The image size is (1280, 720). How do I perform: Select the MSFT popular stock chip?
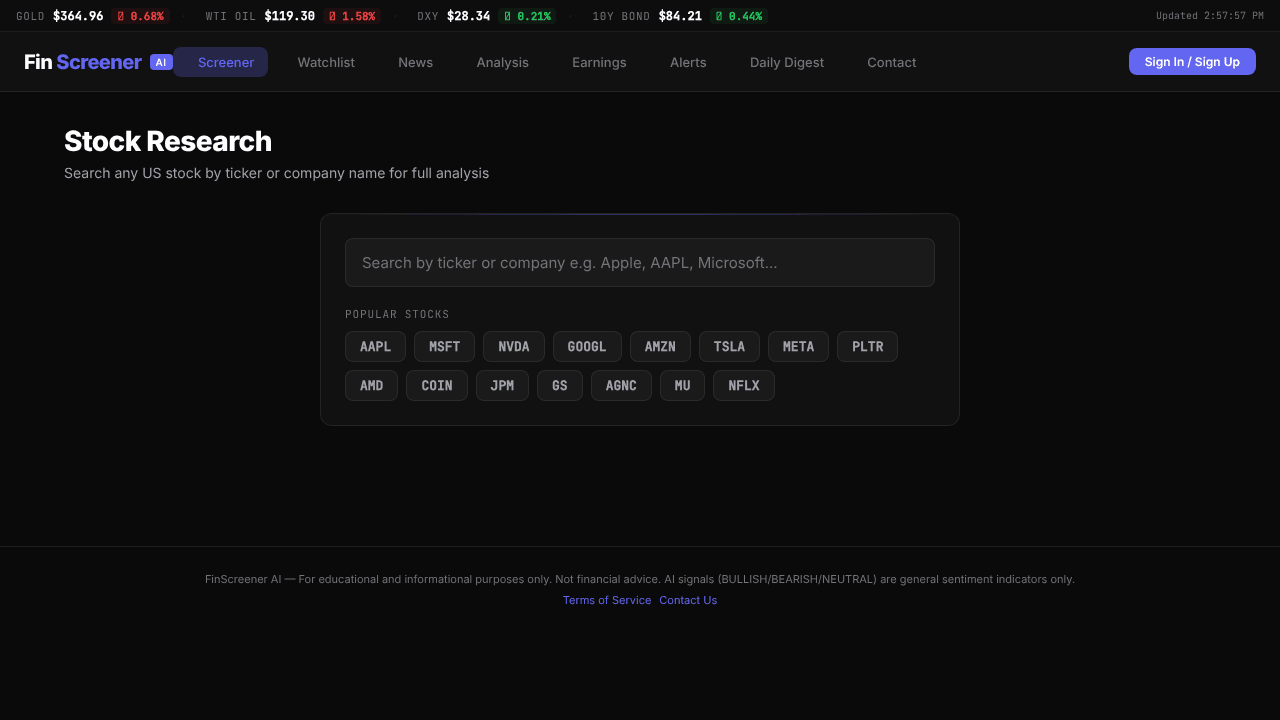(x=444, y=346)
